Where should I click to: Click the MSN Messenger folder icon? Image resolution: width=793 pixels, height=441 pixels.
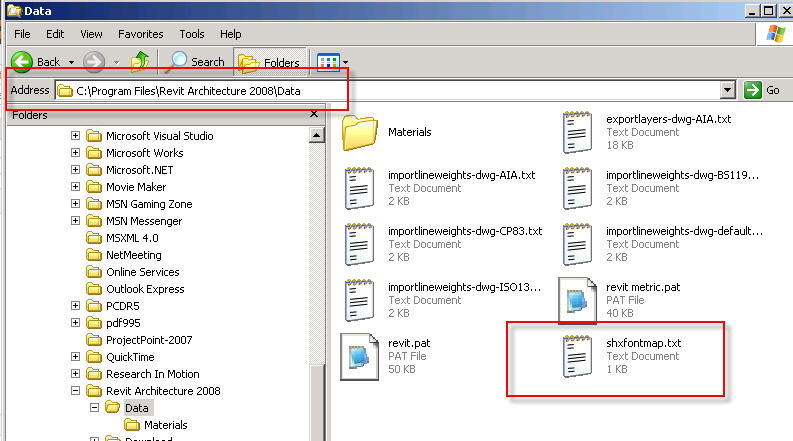click(x=94, y=221)
